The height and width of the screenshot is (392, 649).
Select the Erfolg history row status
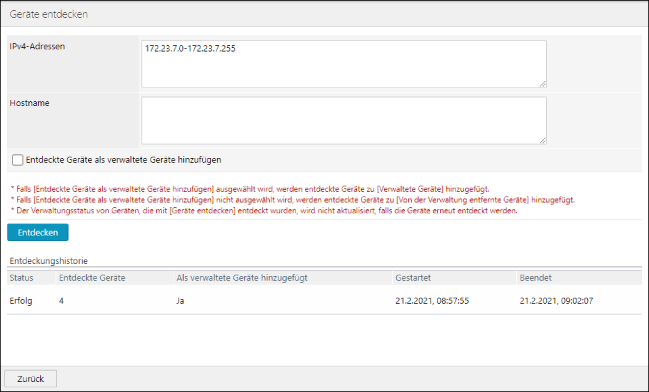click(21, 301)
